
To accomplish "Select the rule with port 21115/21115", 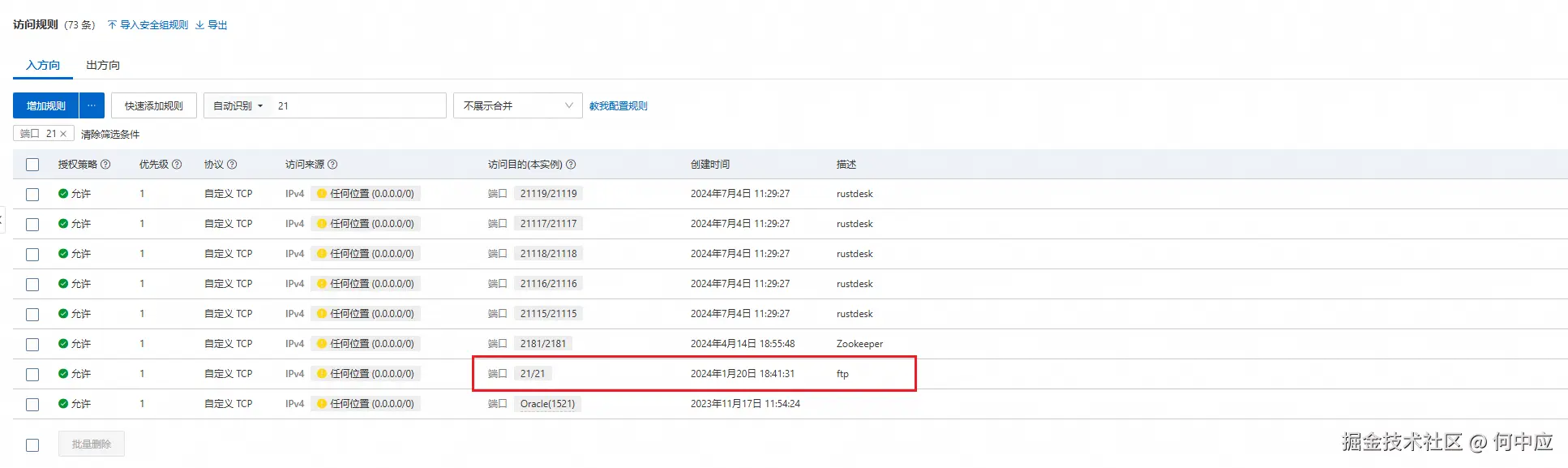I will 32,315.
